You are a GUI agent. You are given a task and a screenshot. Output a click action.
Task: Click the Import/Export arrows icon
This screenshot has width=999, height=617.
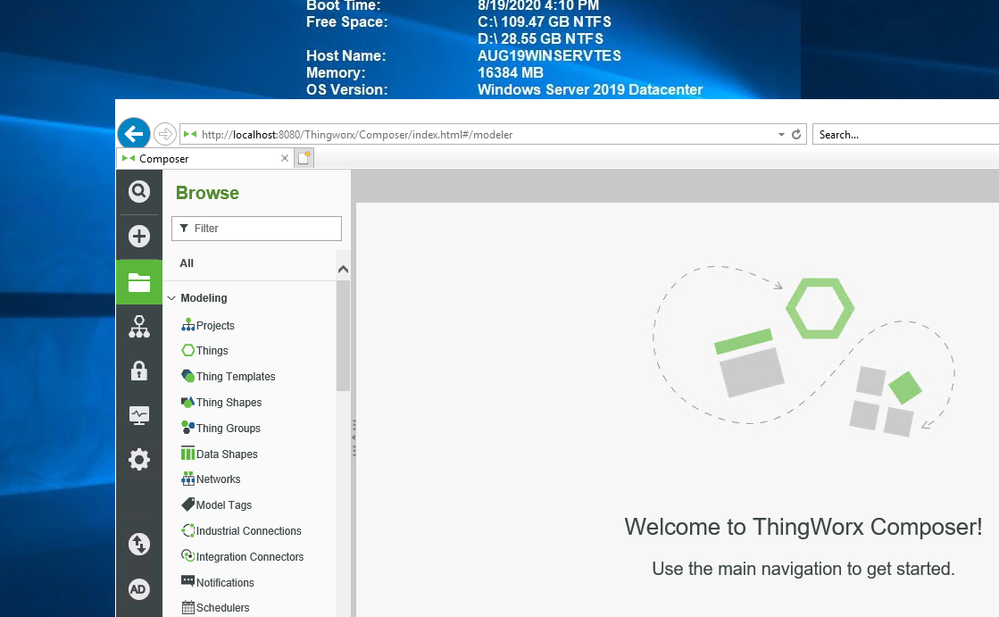click(139, 544)
